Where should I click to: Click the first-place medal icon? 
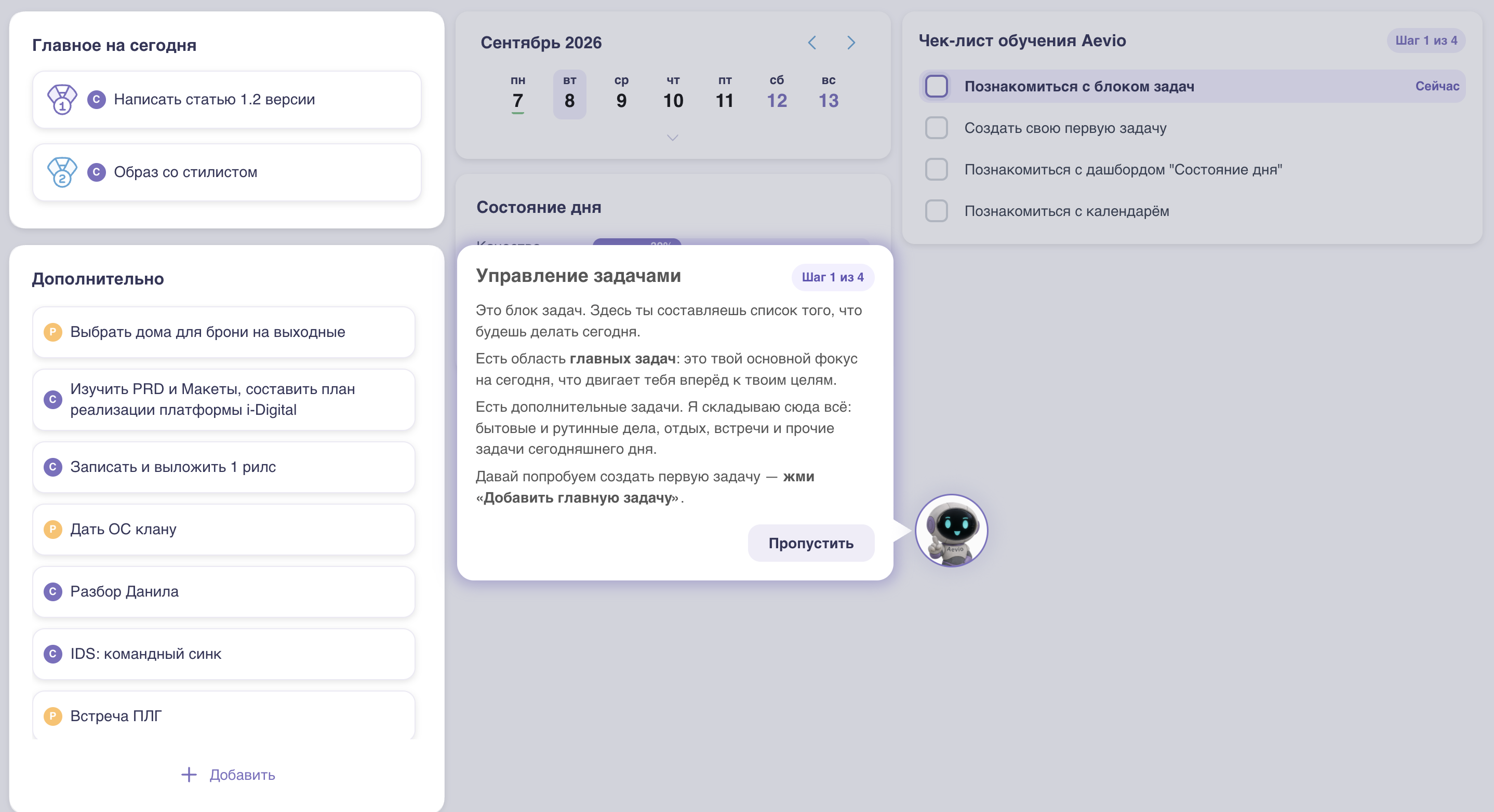[61, 100]
